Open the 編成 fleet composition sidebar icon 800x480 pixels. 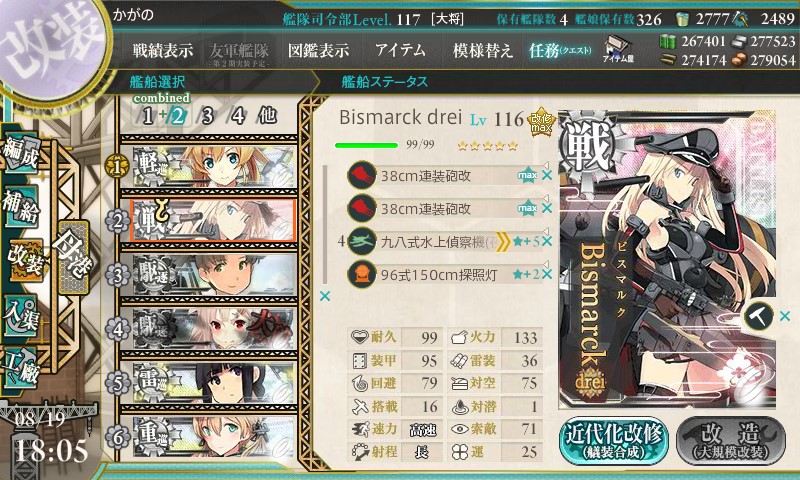click(x=20, y=154)
